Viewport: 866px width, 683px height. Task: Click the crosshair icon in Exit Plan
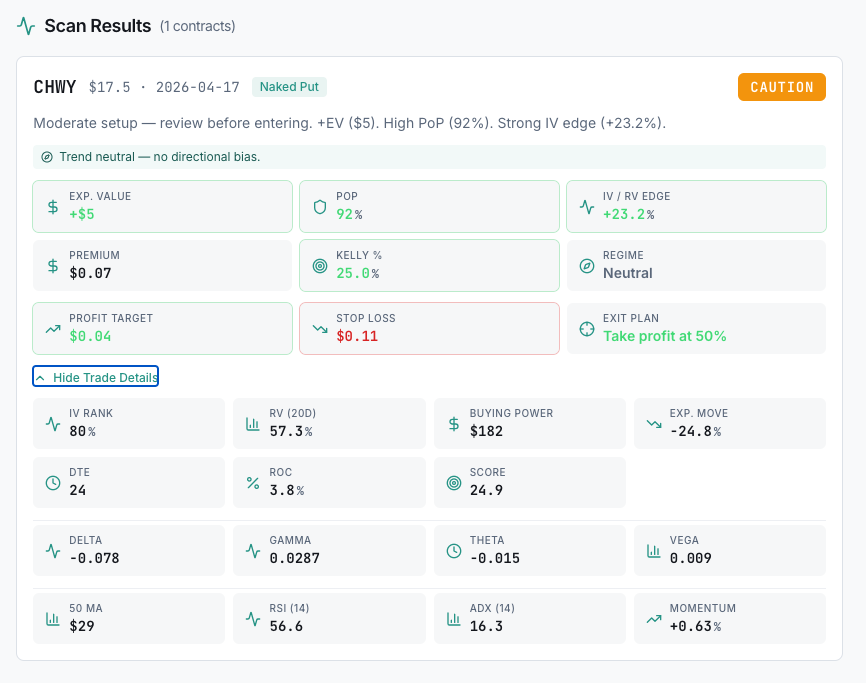coord(586,328)
